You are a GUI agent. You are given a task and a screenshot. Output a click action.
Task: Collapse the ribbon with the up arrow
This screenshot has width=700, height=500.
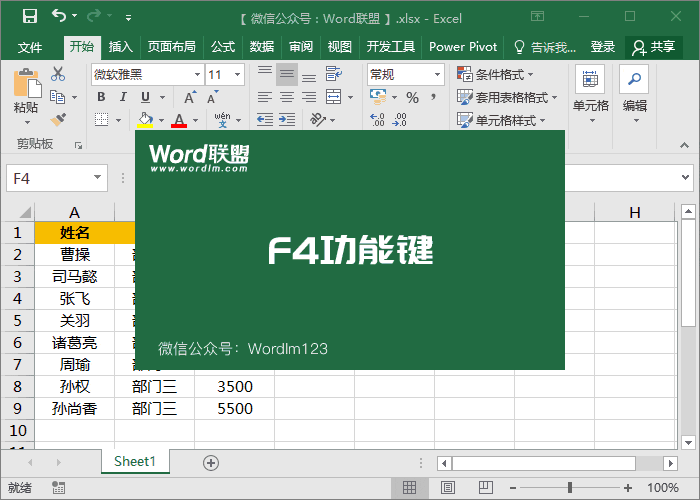[x=684, y=145]
